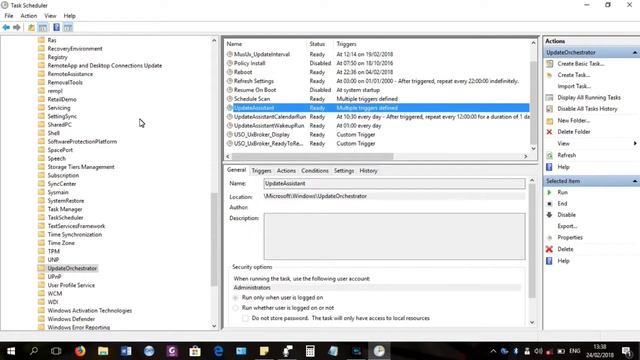Open Firefox from the taskbar
This screenshot has height=360, width=640.
point(80,351)
